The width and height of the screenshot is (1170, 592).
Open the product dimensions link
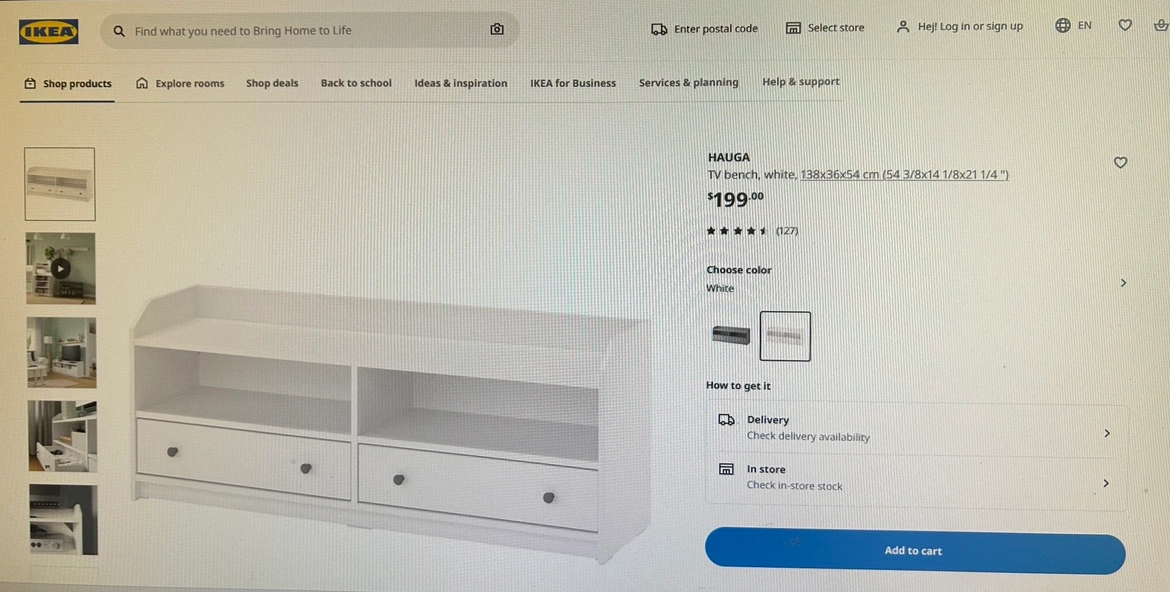point(904,175)
